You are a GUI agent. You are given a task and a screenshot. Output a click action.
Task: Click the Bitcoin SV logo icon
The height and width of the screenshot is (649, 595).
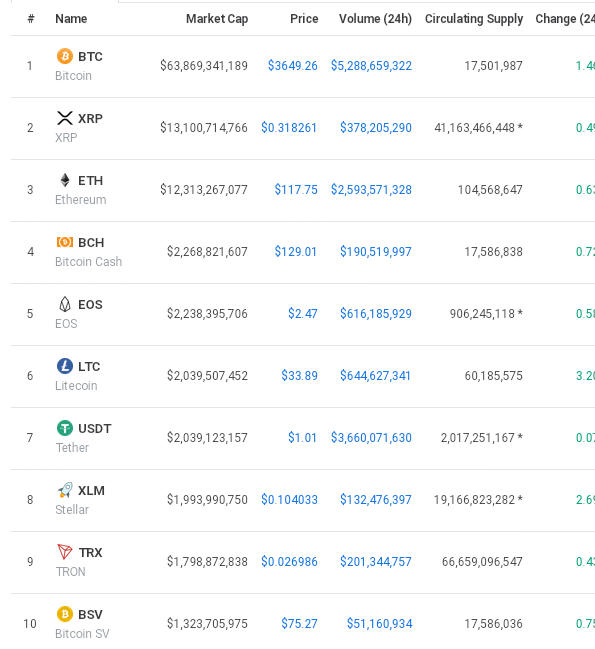pos(65,614)
